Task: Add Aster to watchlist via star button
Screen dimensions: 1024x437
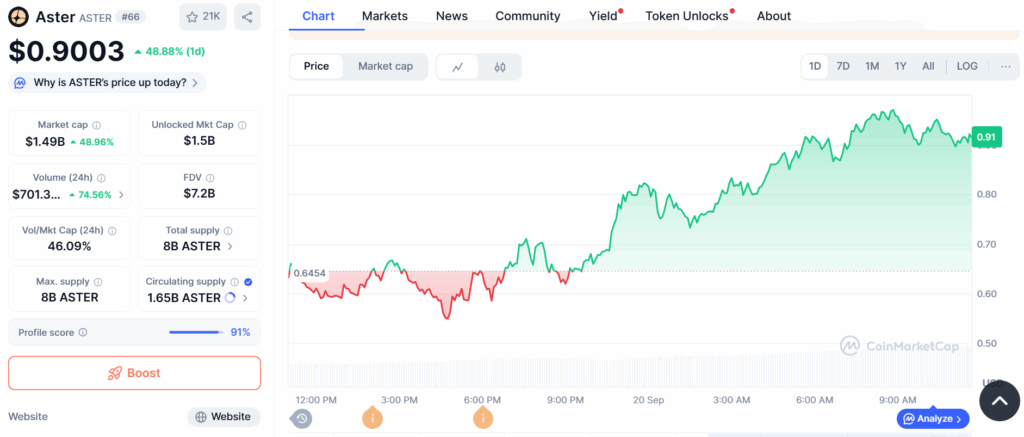Action: point(203,17)
